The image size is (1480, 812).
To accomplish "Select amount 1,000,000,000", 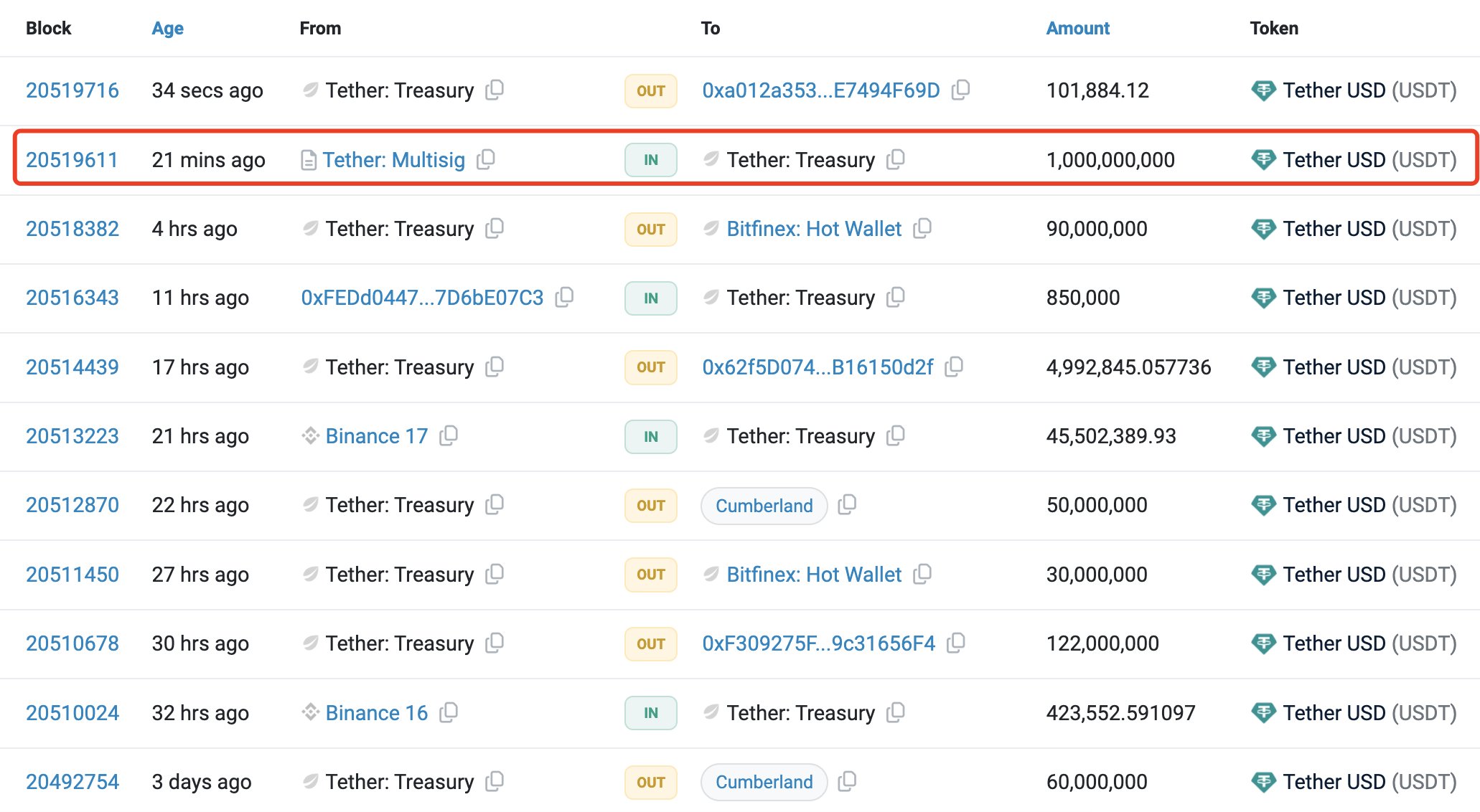I will coord(1110,159).
